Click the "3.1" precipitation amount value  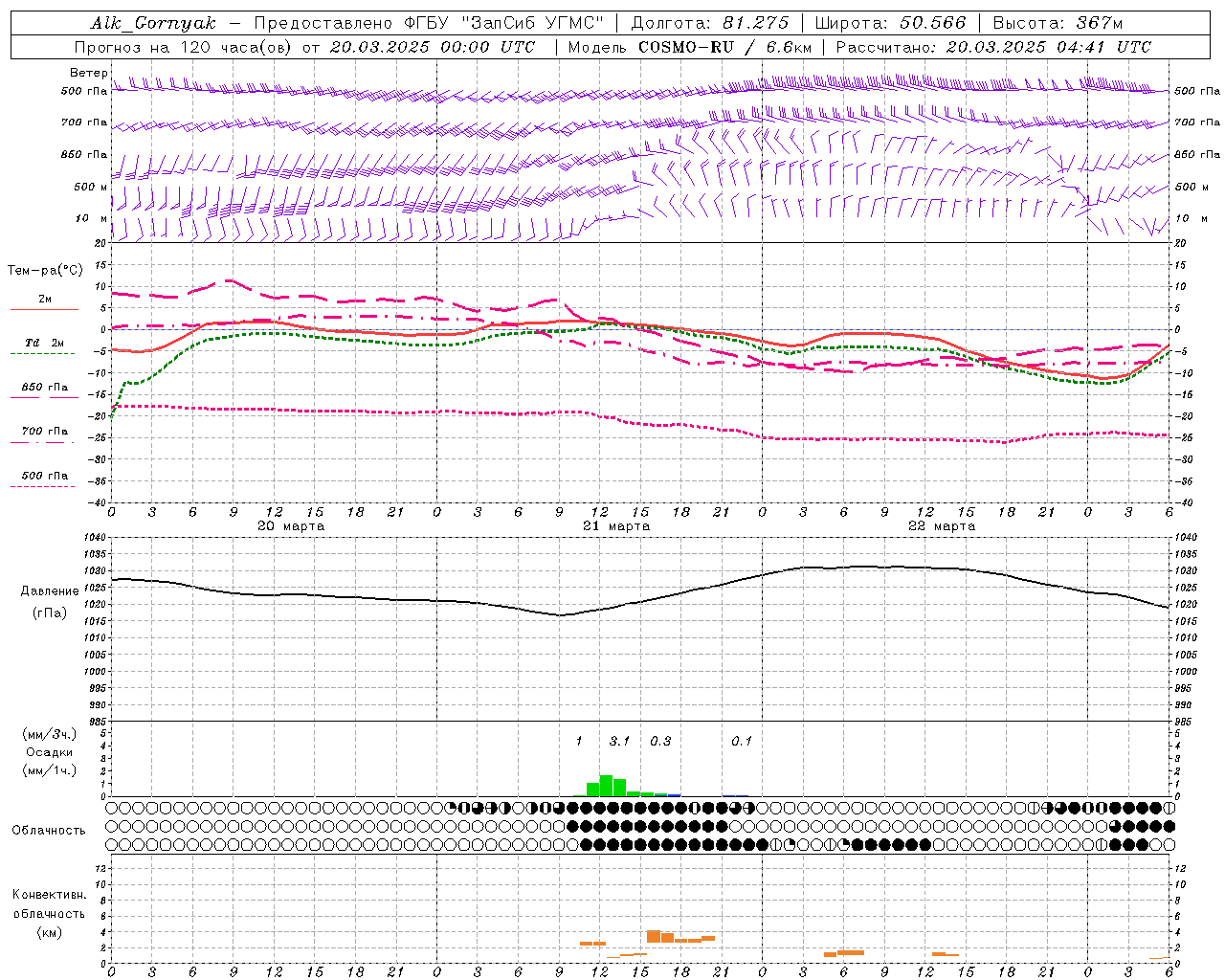tap(619, 741)
